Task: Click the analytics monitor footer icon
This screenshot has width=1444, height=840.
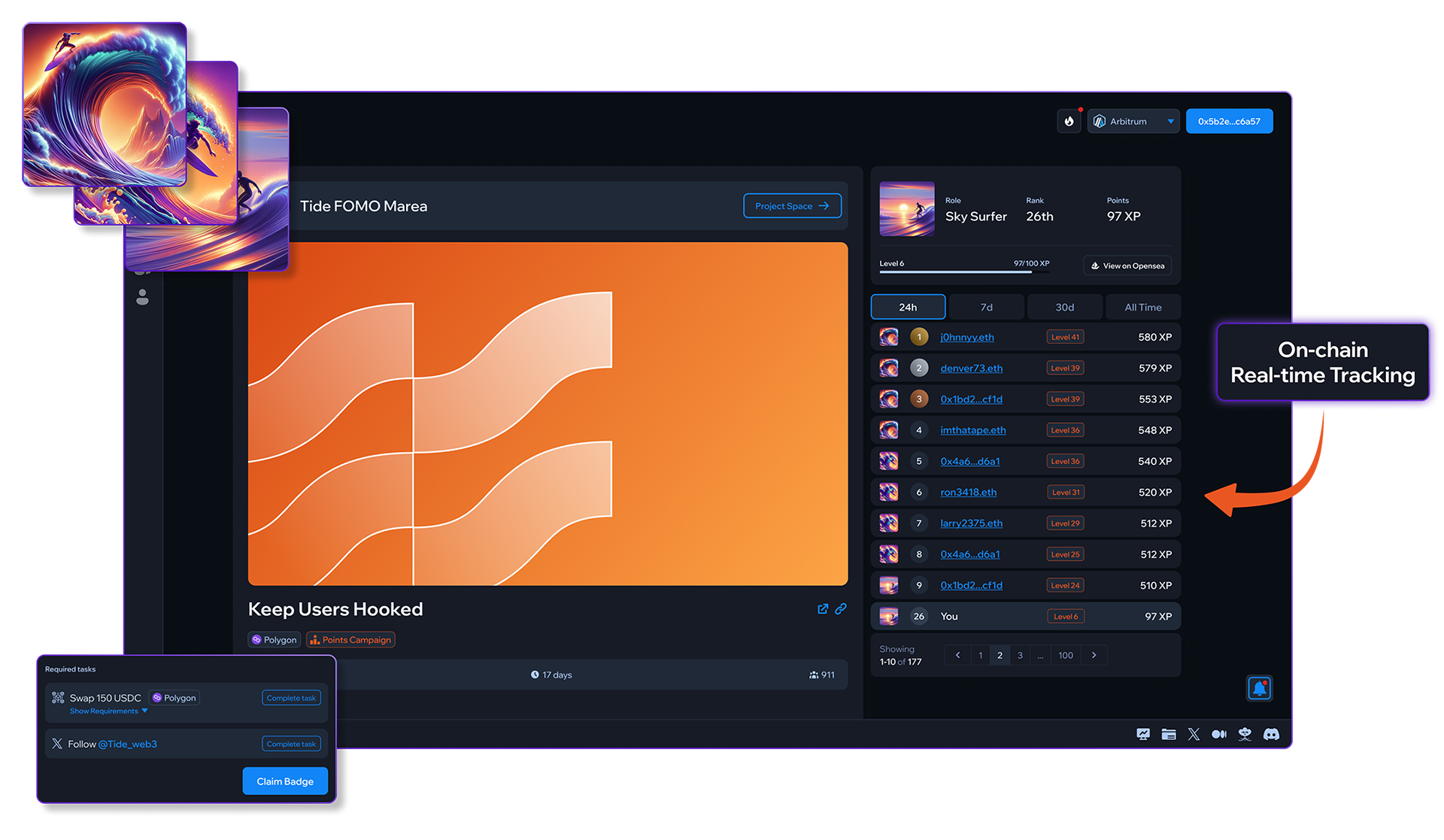Action: [x=1143, y=734]
